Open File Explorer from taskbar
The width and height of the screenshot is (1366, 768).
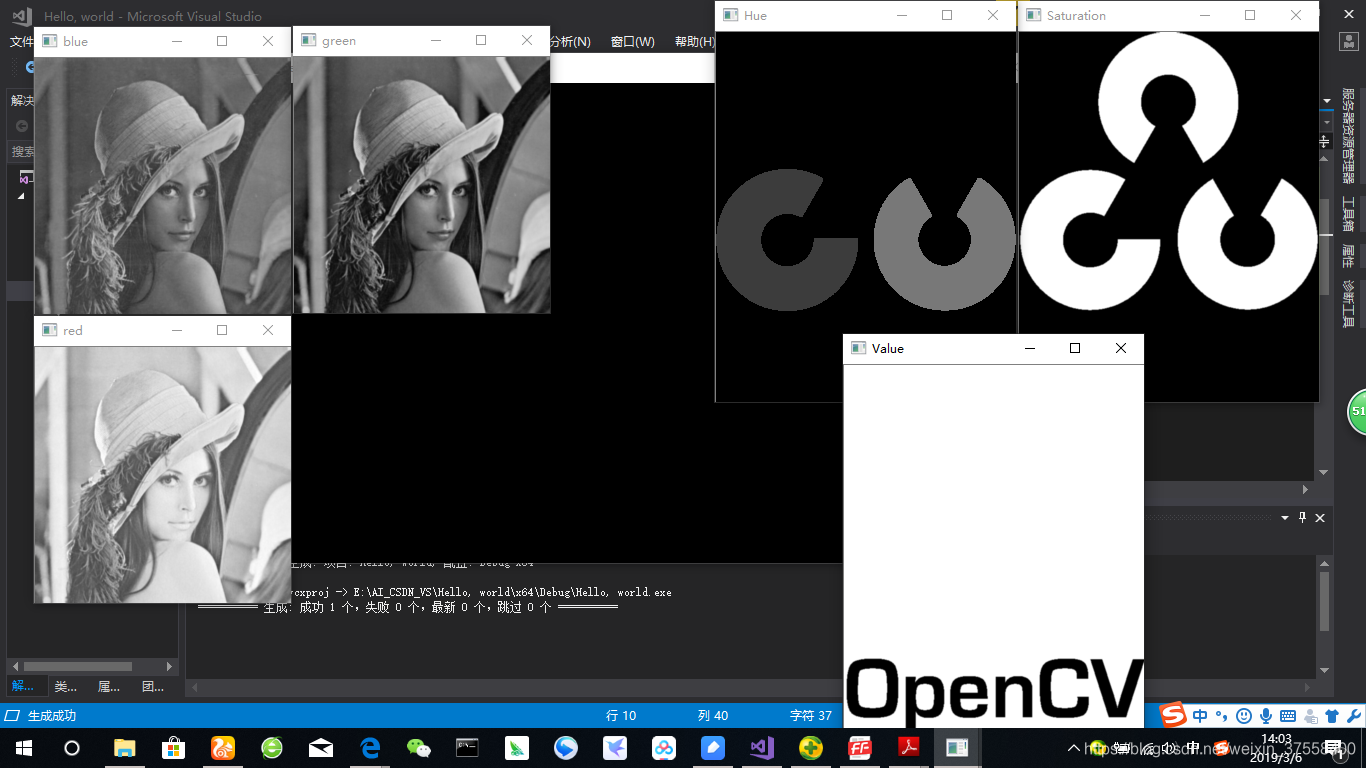coord(125,747)
